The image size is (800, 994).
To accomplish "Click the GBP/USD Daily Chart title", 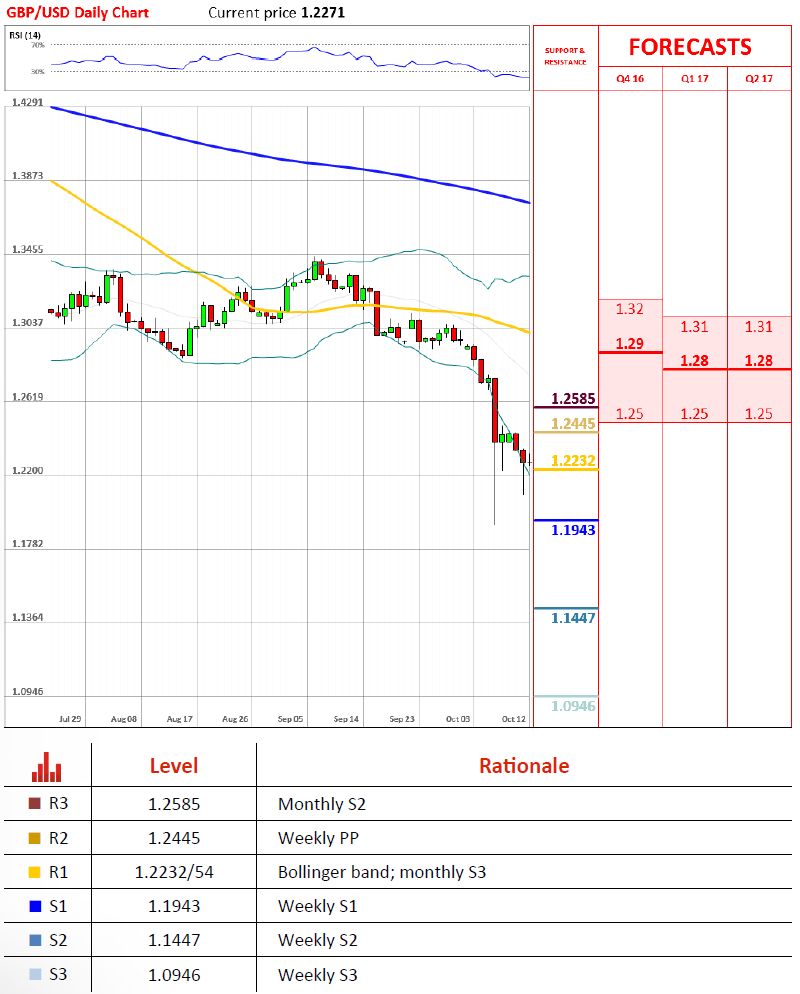I will [x=77, y=13].
